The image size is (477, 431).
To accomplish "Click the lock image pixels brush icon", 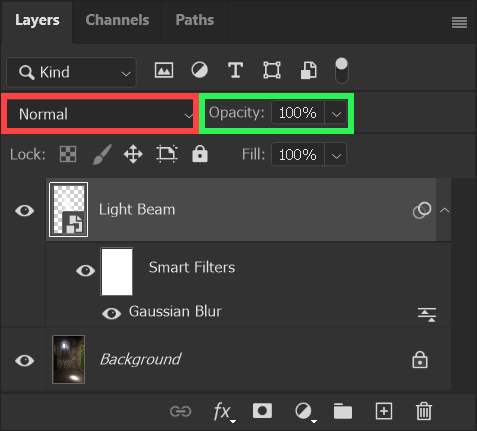I will pyautogui.click(x=102, y=154).
